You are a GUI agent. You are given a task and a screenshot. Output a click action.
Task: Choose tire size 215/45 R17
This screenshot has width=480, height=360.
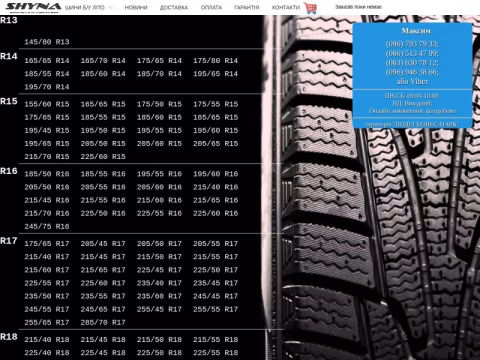[x=103, y=257]
